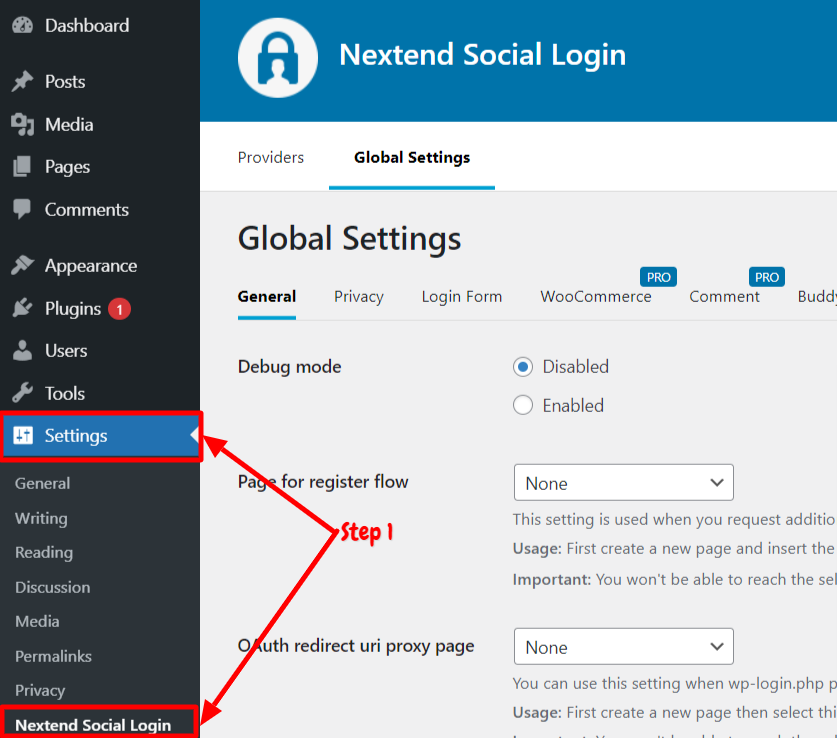Viewport: 837px width, 738px height.
Task: Click the Dashboard gauge icon
Action: (22, 26)
